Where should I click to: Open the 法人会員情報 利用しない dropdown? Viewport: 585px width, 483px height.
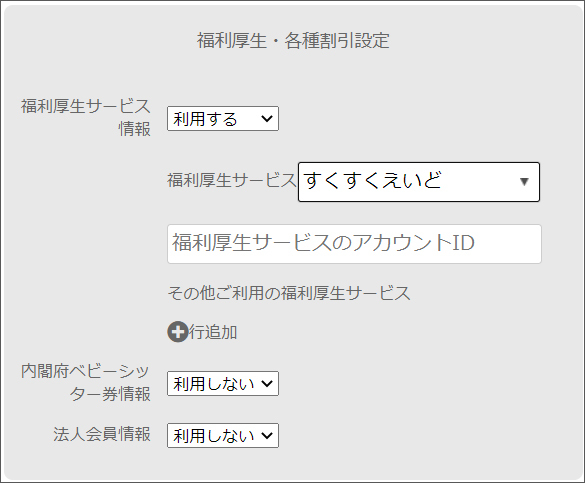click(x=223, y=435)
